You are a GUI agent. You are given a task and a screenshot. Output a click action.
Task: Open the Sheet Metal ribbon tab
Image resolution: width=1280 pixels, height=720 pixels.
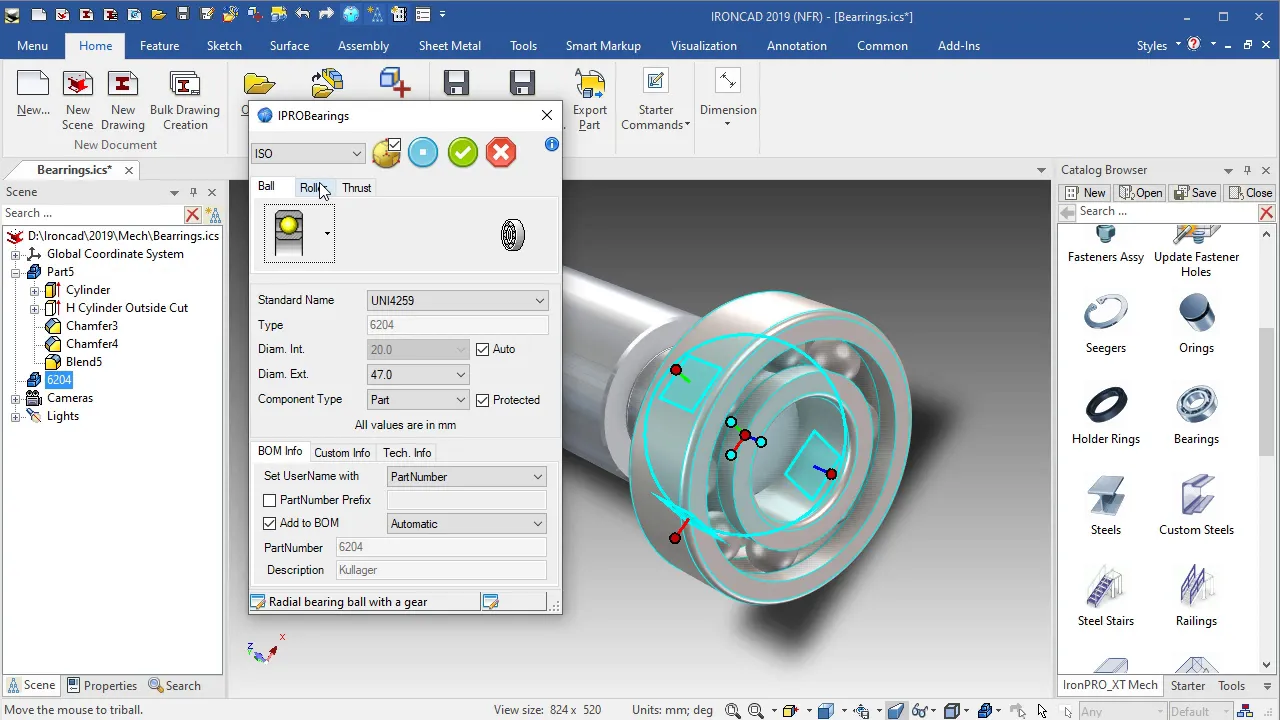point(450,46)
